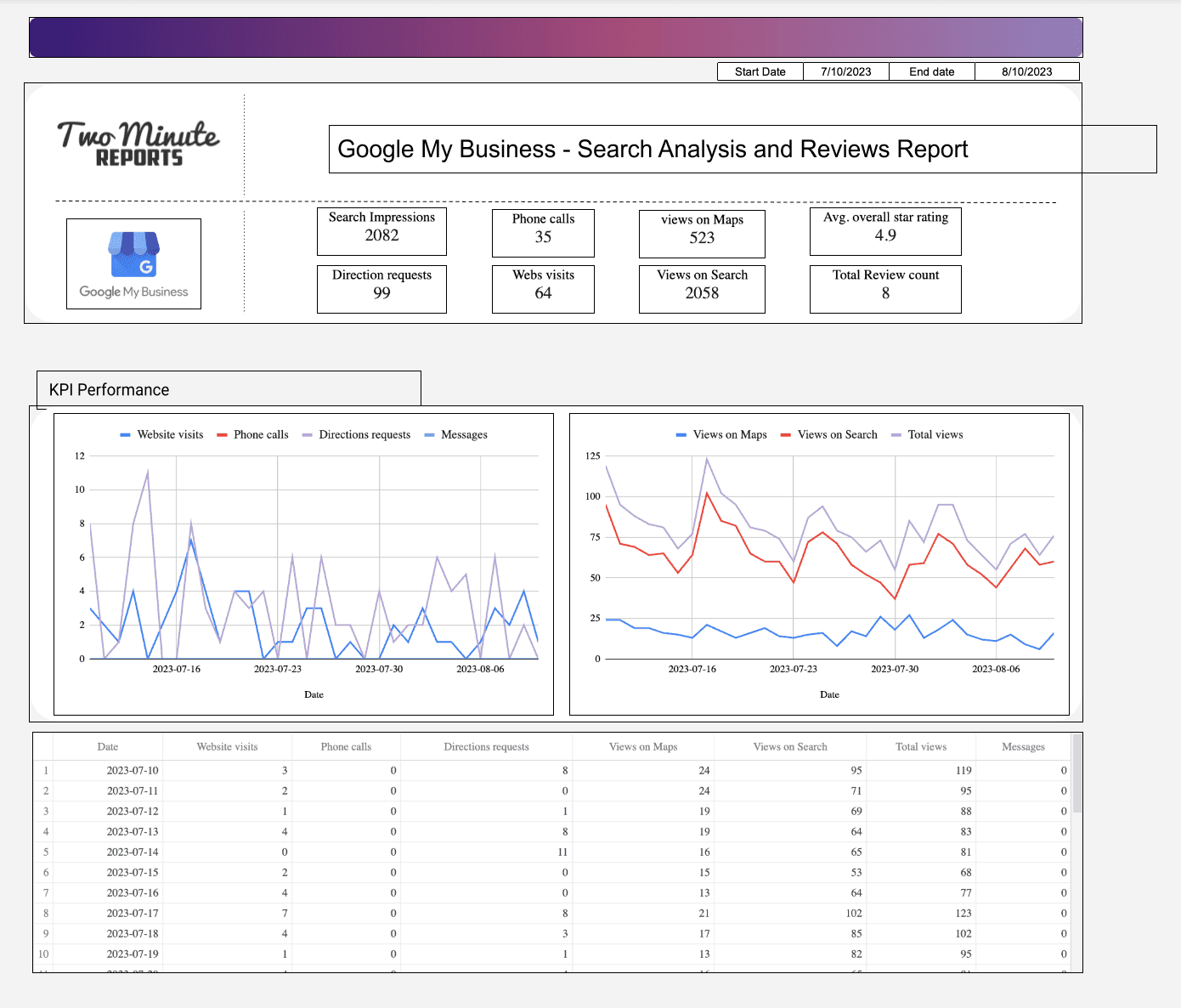
Task: Hide Views on Maps series via legend
Action: [x=729, y=434]
